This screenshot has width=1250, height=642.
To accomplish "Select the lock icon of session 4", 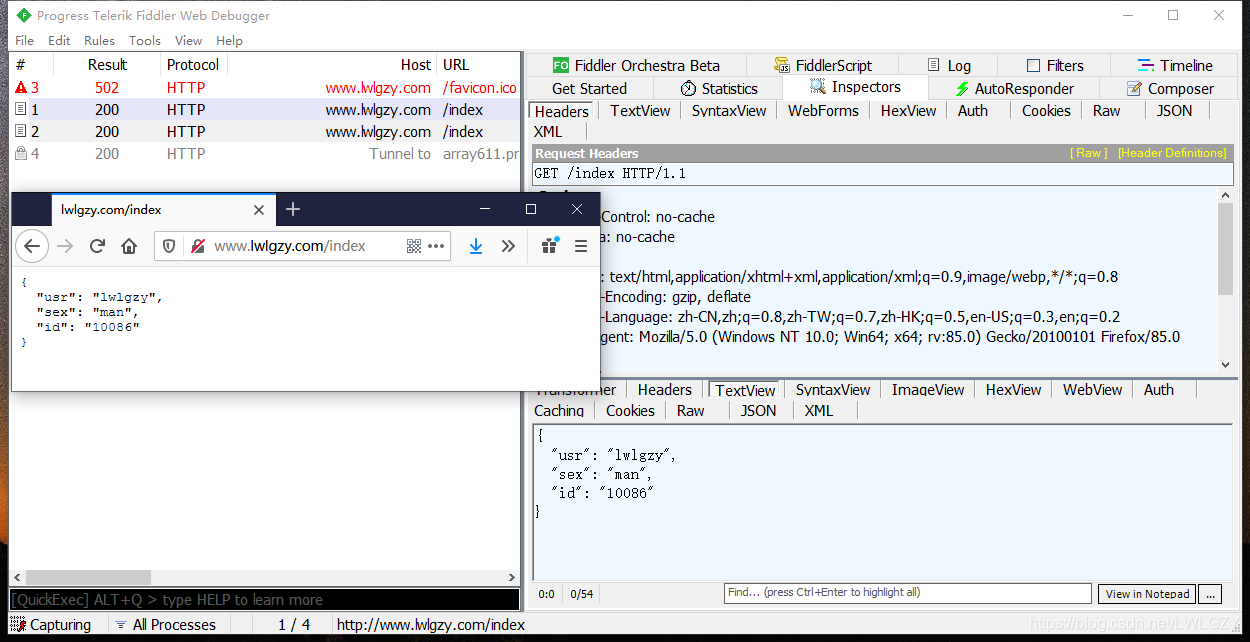I will click(21, 154).
